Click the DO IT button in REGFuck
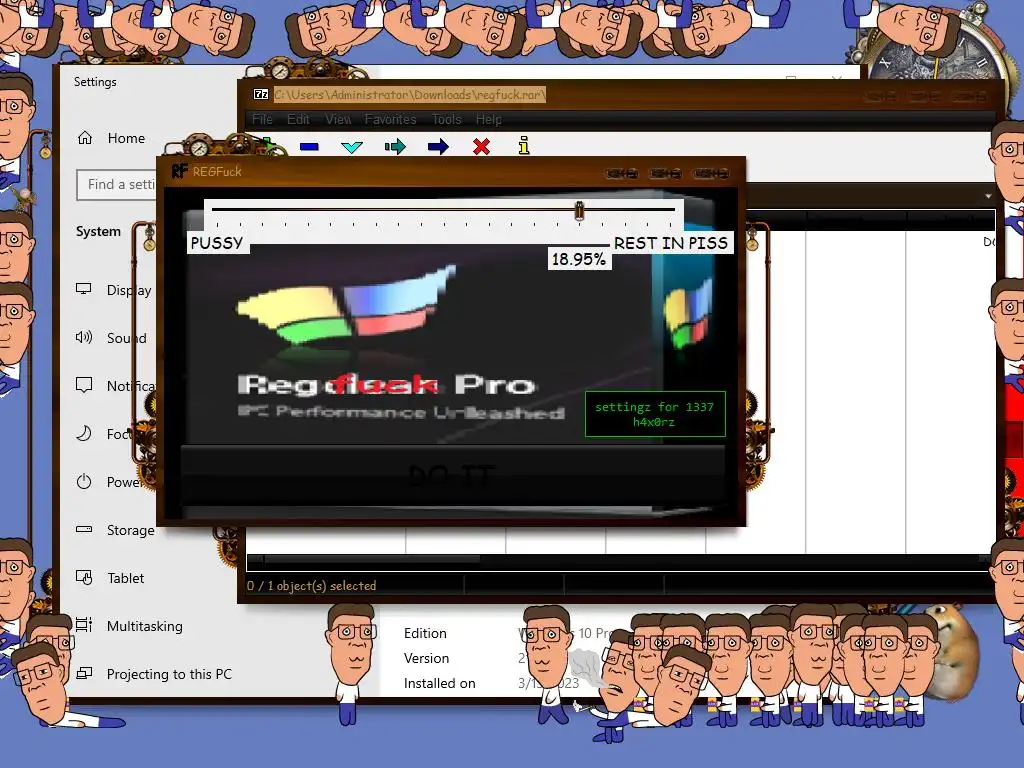This screenshot has width=1024, height=768. pos(453,476)
